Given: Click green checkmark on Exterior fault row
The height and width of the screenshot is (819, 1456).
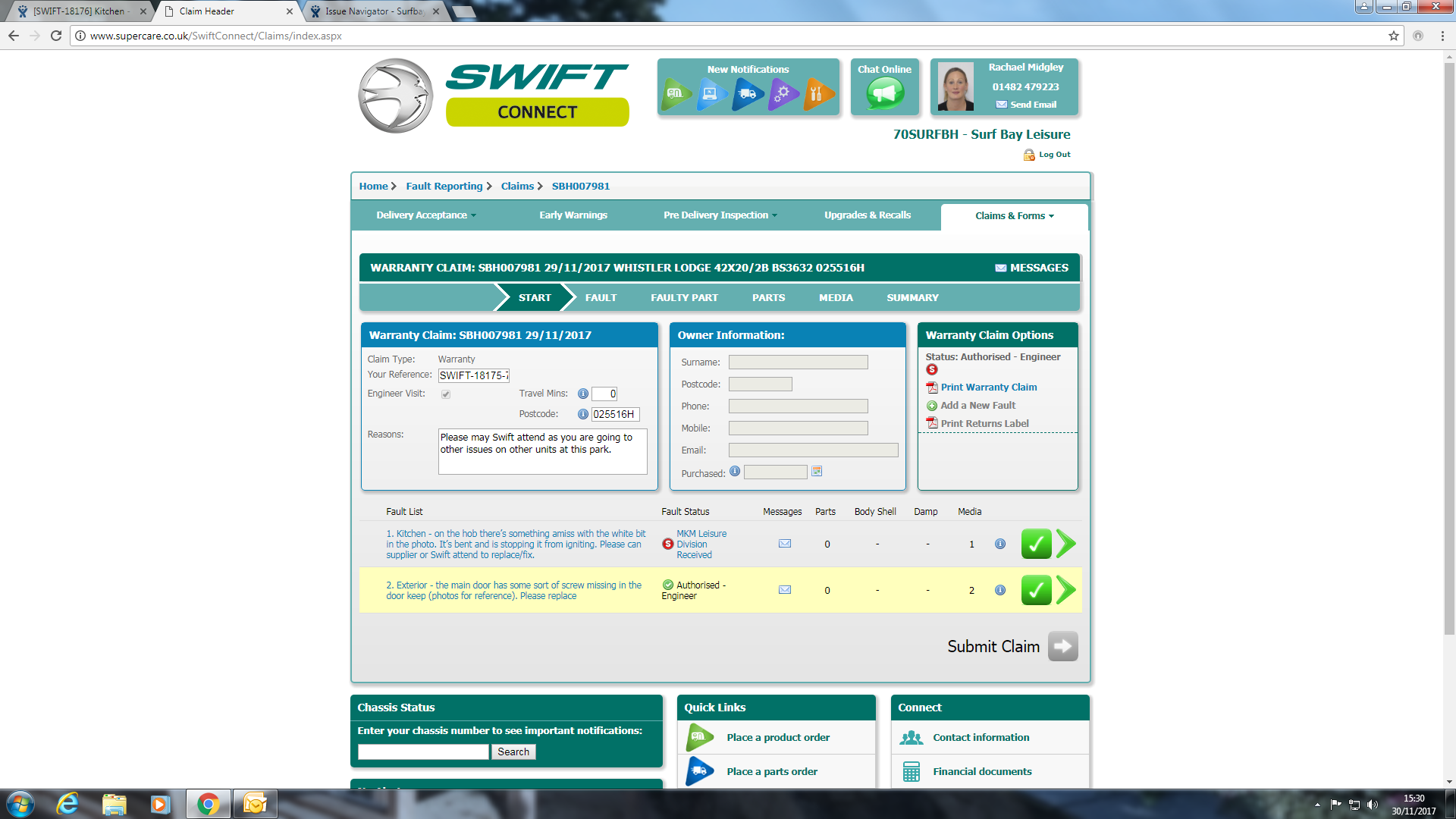Looking at the screenshot, I should [x=1036, y=590].
